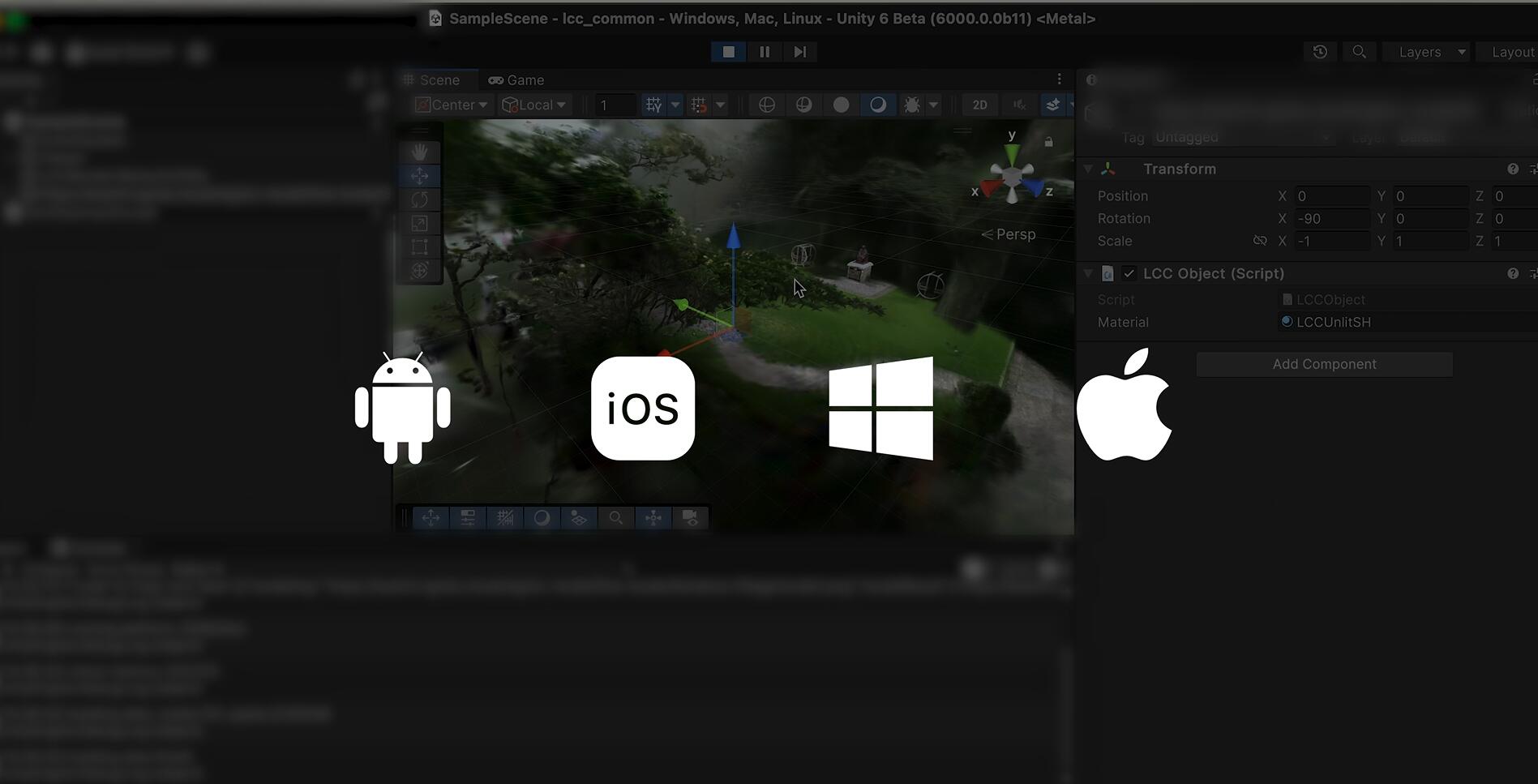Toggle Search overlay magnifier icon
This screenshot has width=1538, height=784.
click(x=616, y=517)
